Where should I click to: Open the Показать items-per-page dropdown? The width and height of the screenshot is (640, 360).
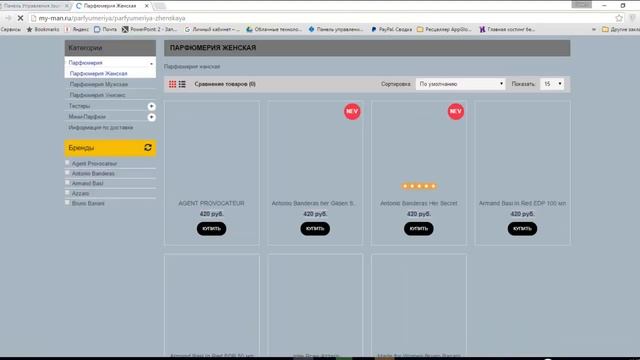(x=552, y=84)
